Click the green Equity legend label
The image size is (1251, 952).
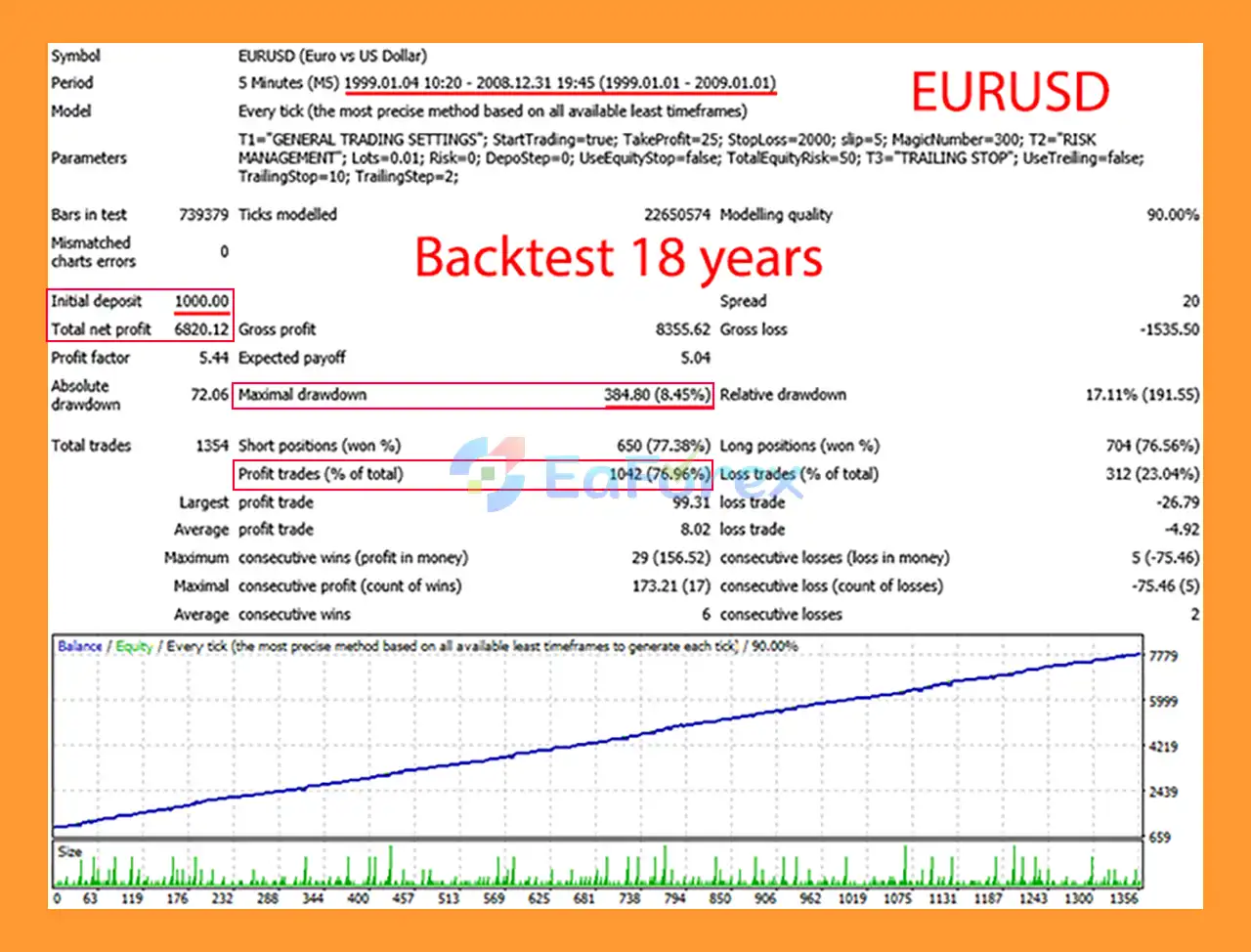point(135,646)
